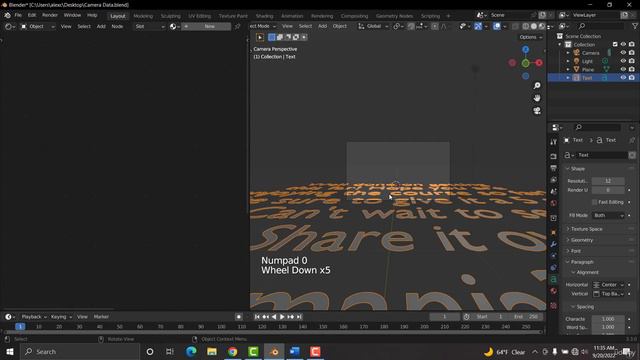Click the snapping magnet icon in viewport header
Viewport: 640px width, 360px height.
[411, 26]
